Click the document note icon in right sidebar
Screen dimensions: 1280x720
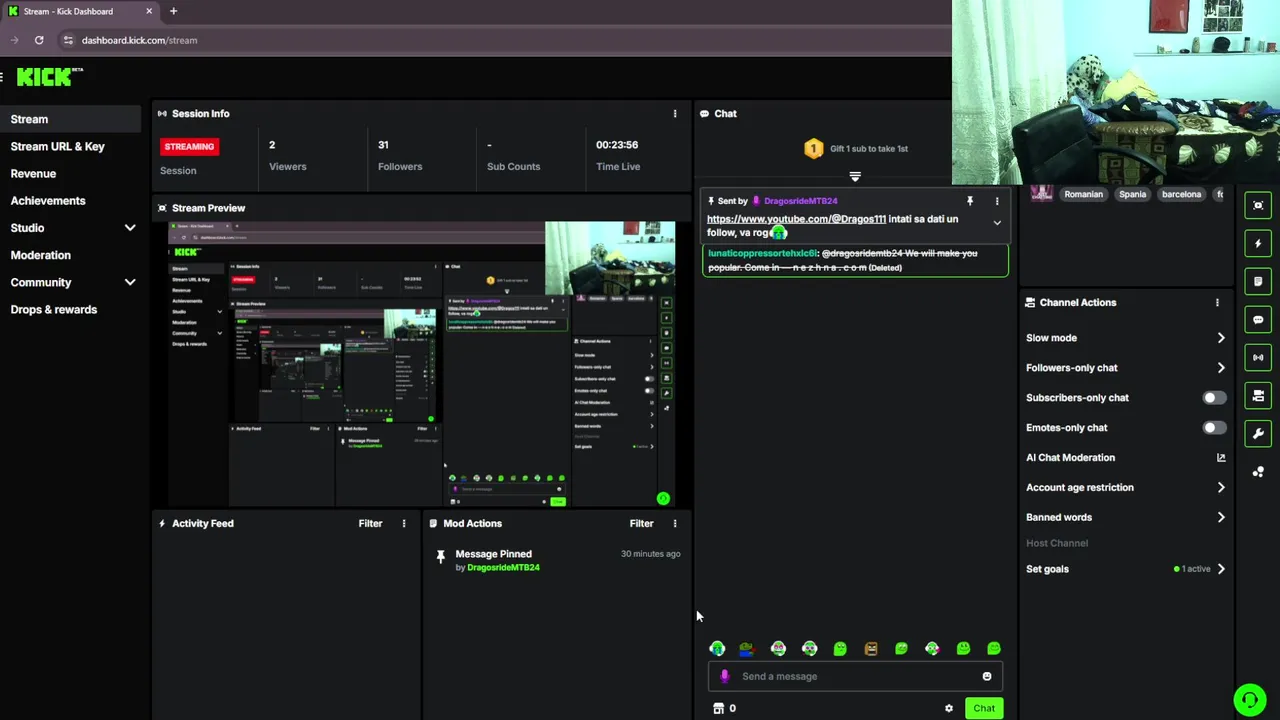tap(1258, 281)
